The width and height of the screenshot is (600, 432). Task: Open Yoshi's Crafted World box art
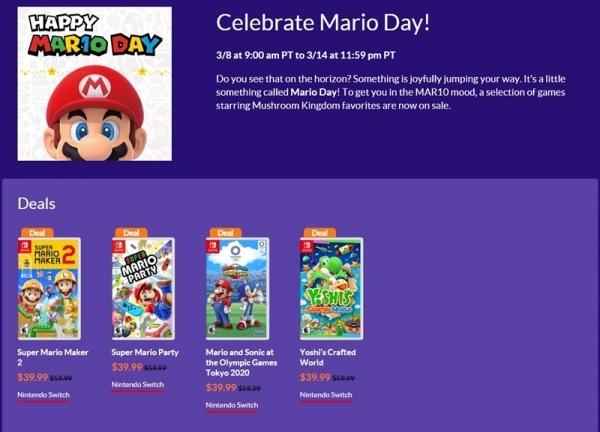pos(331,289)
